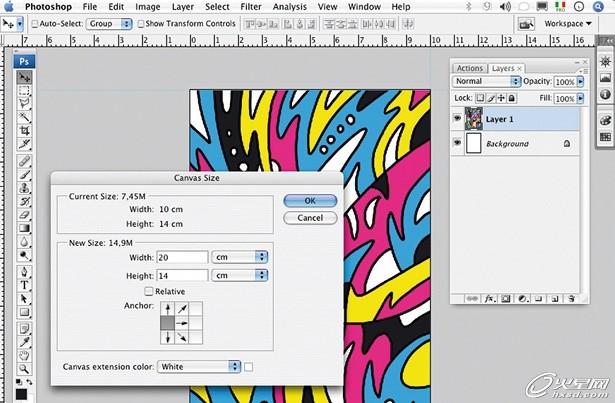Select the Blur tool

pyautogui.click(x=24, y=242)
